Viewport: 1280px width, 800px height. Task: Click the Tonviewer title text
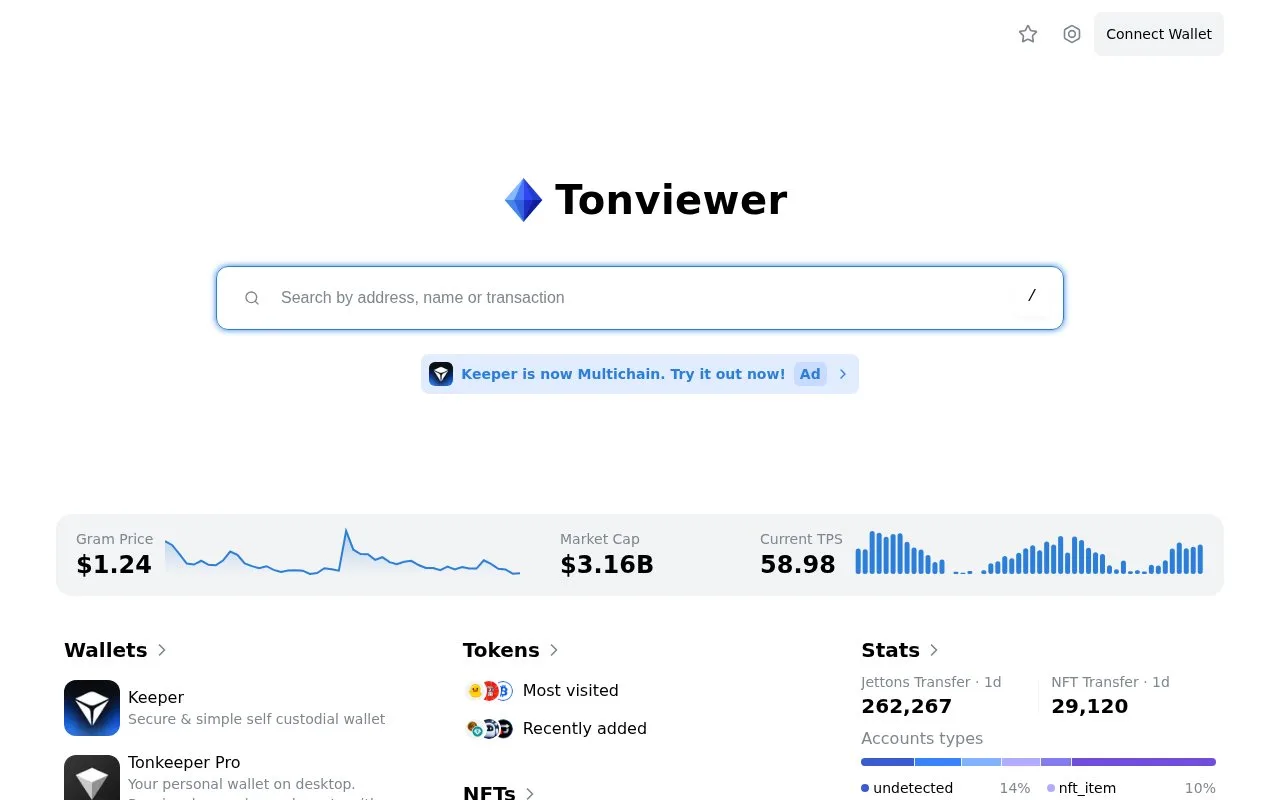(x=671, y=200)
